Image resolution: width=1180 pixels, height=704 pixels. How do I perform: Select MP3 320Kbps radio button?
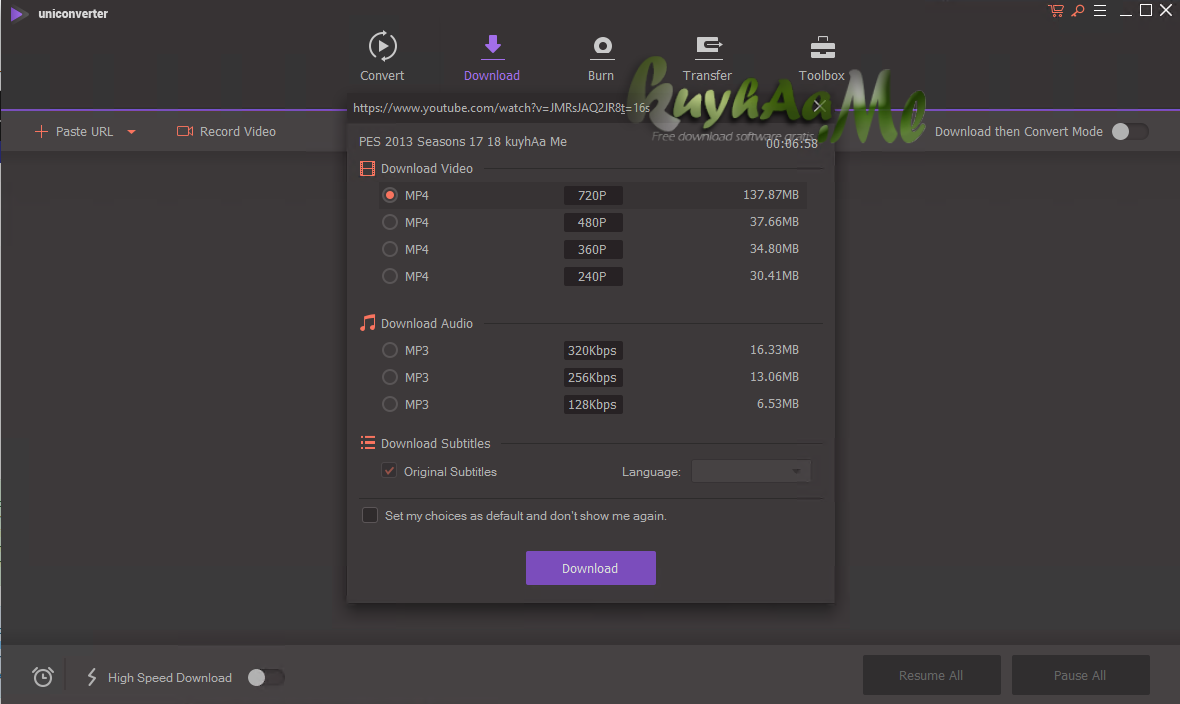(x=390, y=350)
